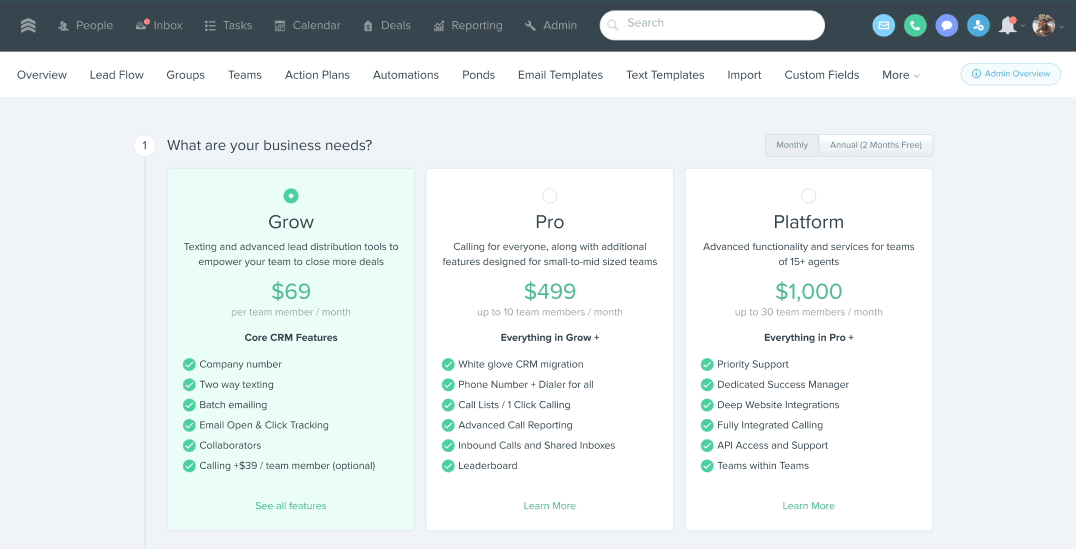The width and height of the screenshot is (1076, 549).
Task: Click the green phone call icon
Action: [x=915, y=26]
